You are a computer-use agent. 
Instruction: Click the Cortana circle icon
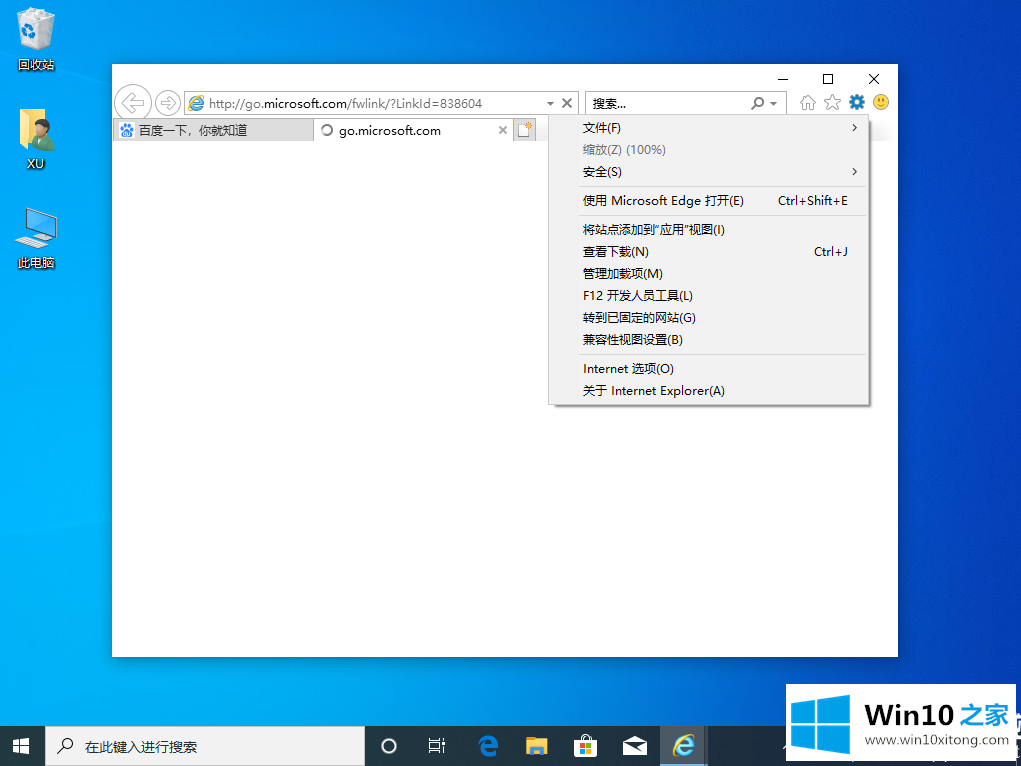(x=389, y=746)
